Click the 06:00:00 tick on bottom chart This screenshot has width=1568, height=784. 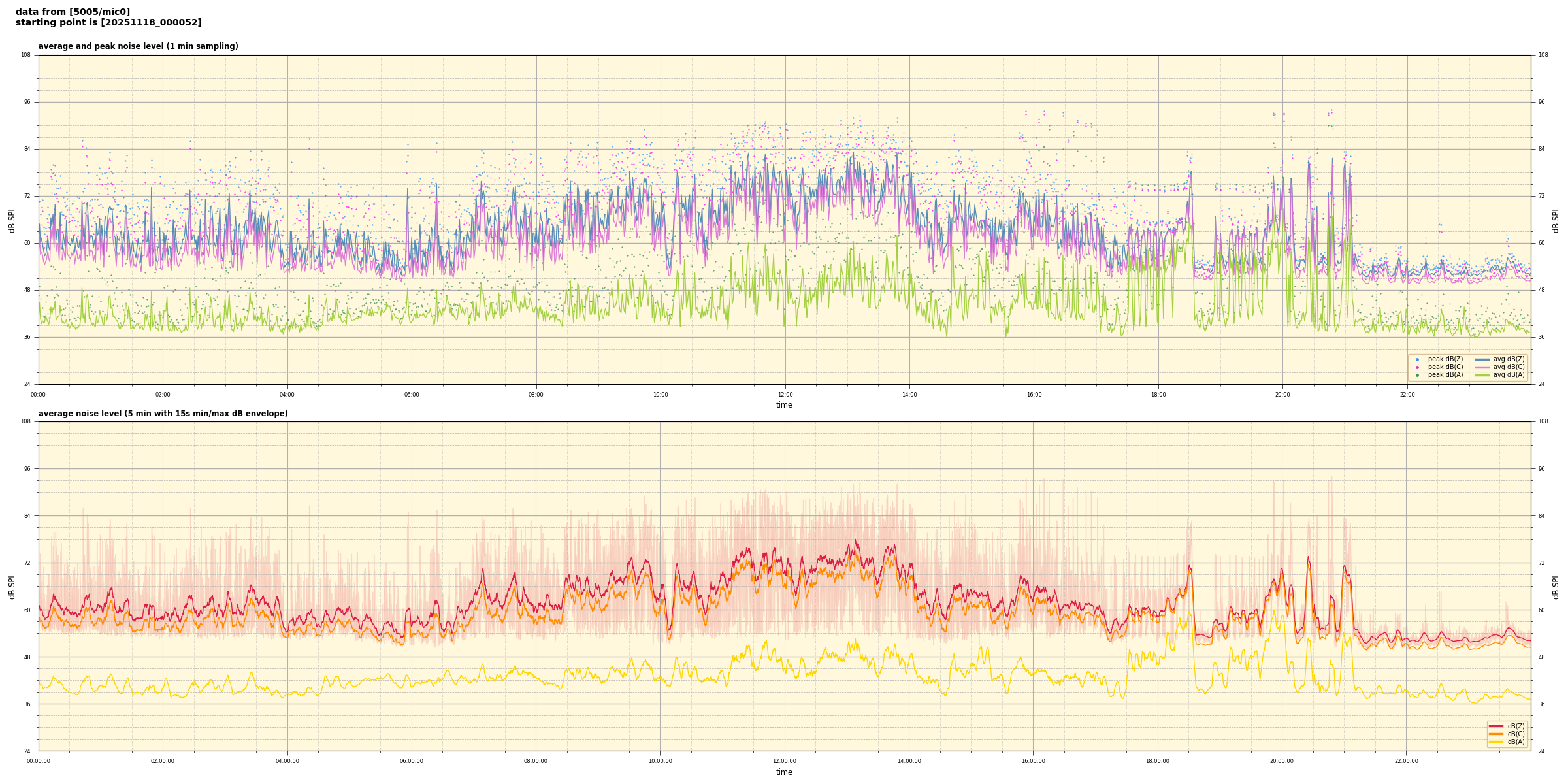tap(412, 761)
